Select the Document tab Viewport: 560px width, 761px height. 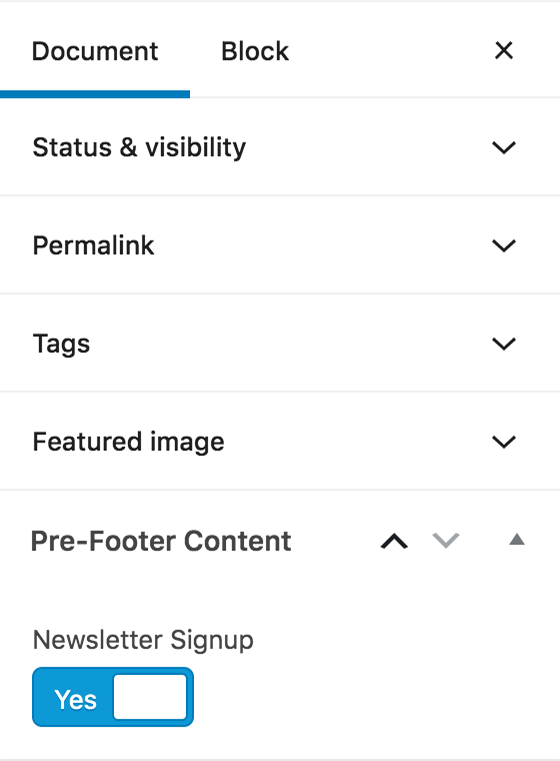click(x=95, y=51)
